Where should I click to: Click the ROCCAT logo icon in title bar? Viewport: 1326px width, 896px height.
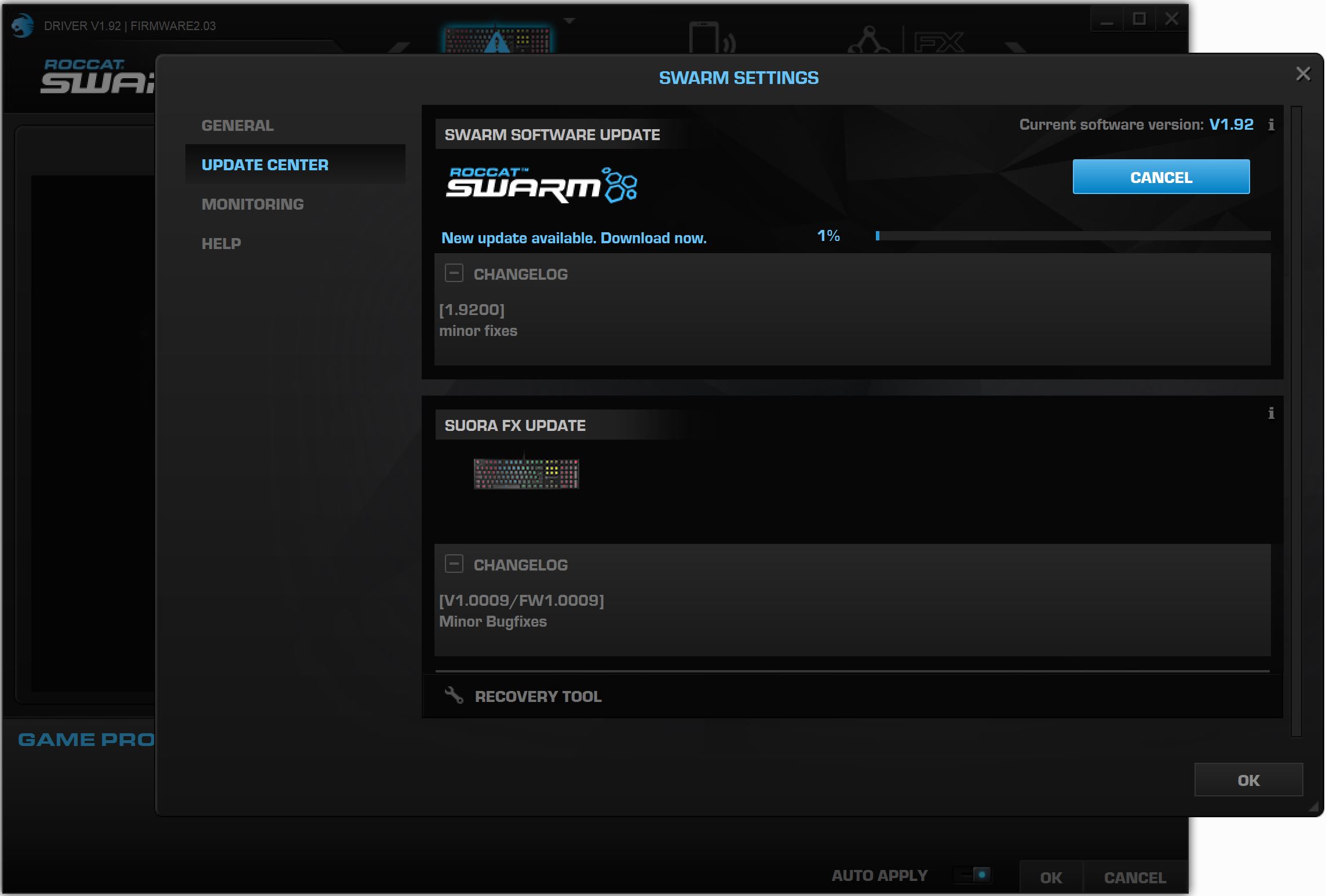[x=23, y=26]
